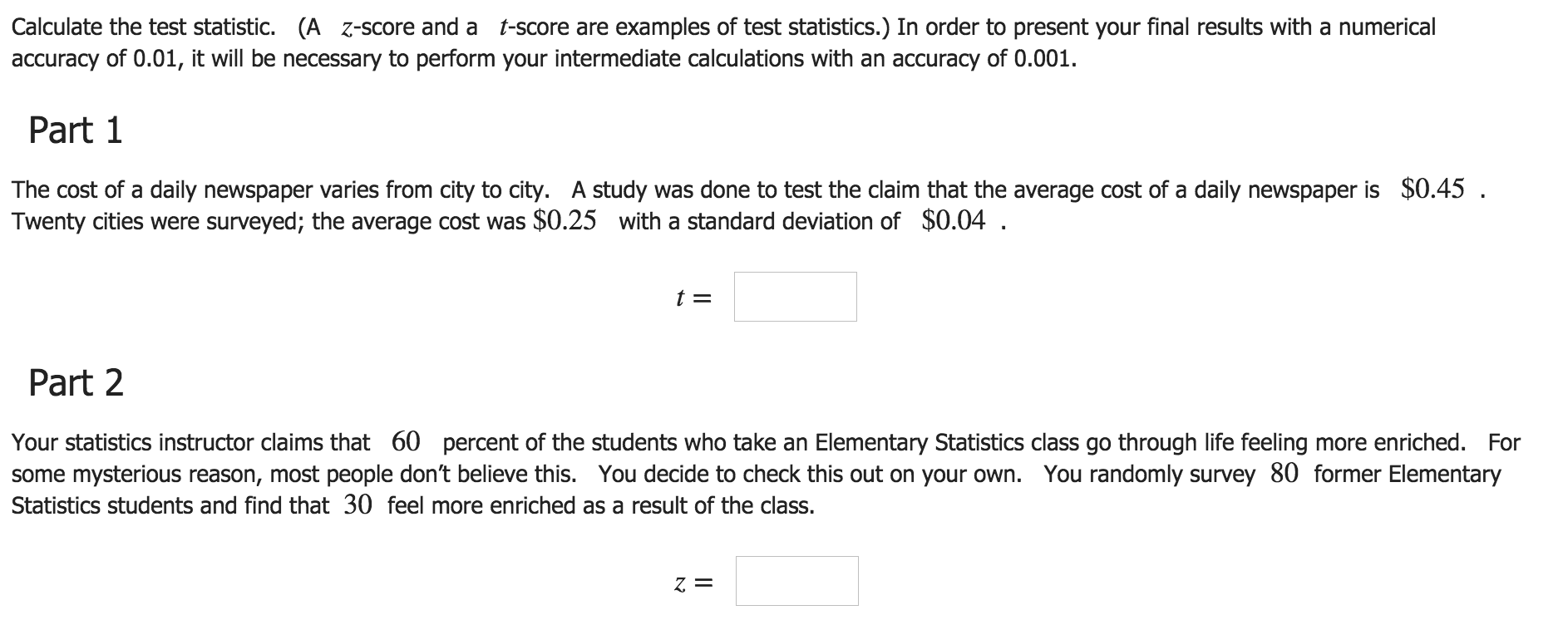Click the t answer input box
1568x630 pixels.
pyautogui.click(x=795, y=297)
